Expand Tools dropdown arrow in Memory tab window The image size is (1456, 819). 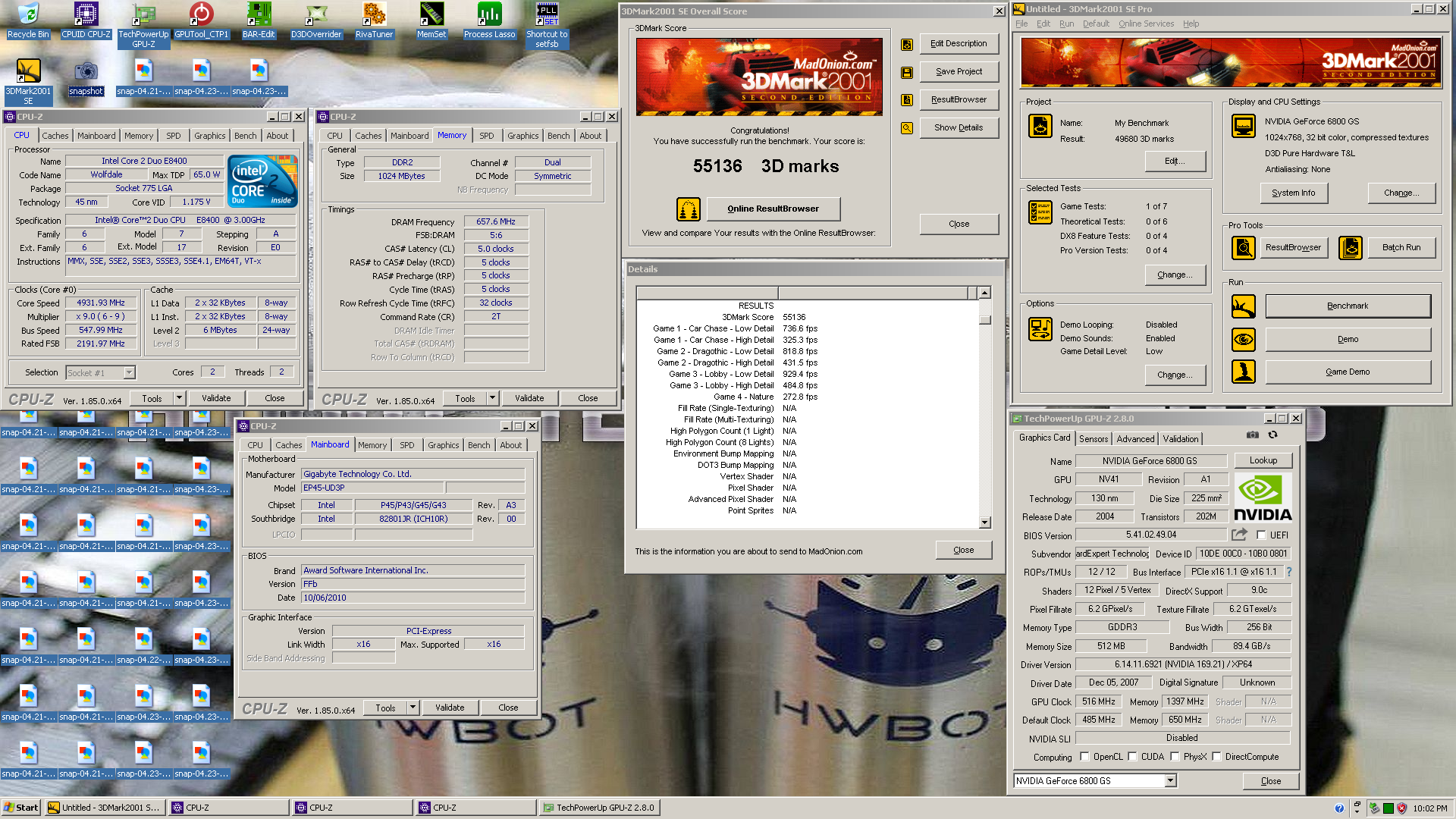click(x=492, y=398)
